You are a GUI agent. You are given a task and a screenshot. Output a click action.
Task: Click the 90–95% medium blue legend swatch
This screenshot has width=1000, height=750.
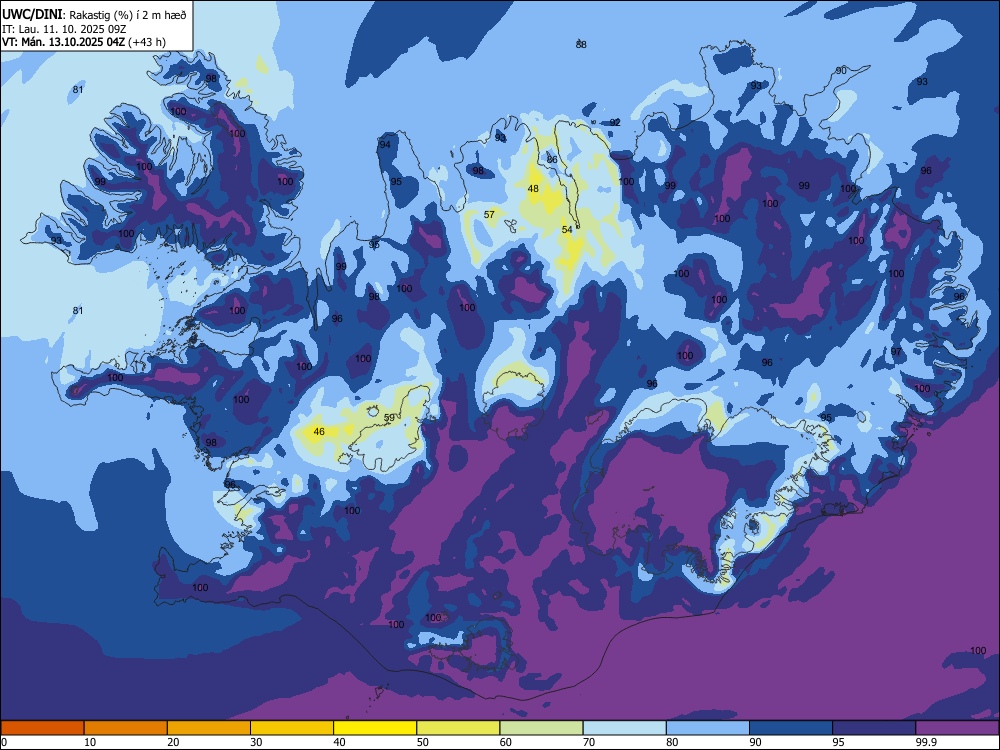coord(791,728)
